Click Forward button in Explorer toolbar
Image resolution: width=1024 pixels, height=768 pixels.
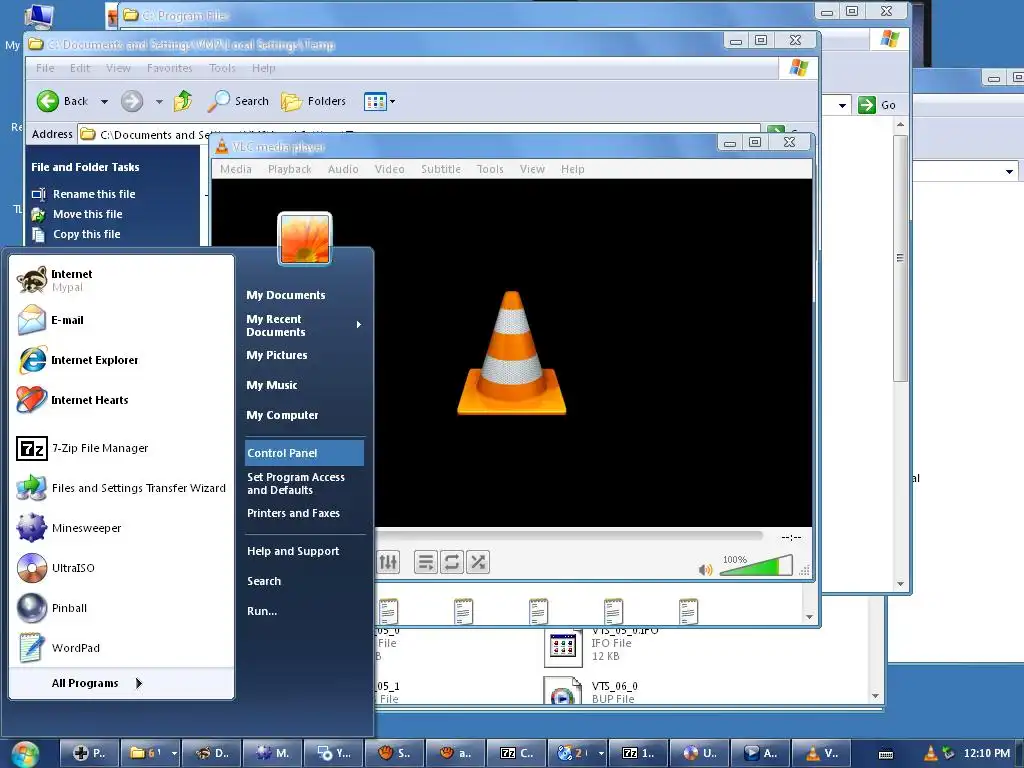click(x=132, y=101)
